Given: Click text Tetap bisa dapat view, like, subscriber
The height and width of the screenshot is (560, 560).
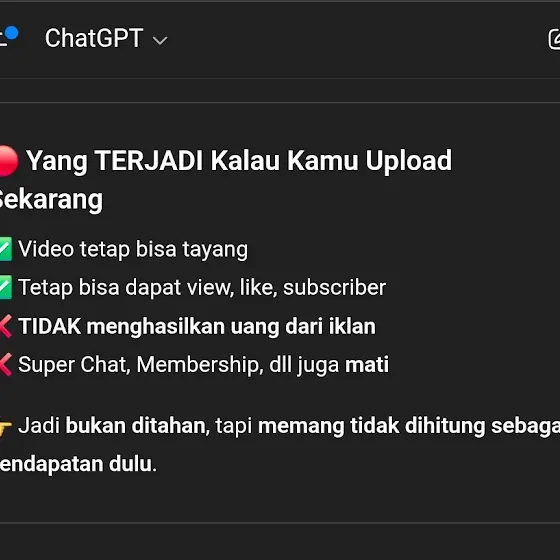Looking at the screenshot, I should (x=202, y=288).
